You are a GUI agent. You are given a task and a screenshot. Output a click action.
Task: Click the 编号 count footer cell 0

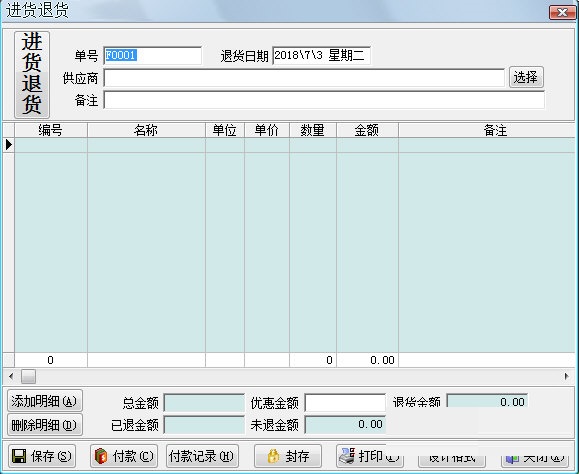51,360
